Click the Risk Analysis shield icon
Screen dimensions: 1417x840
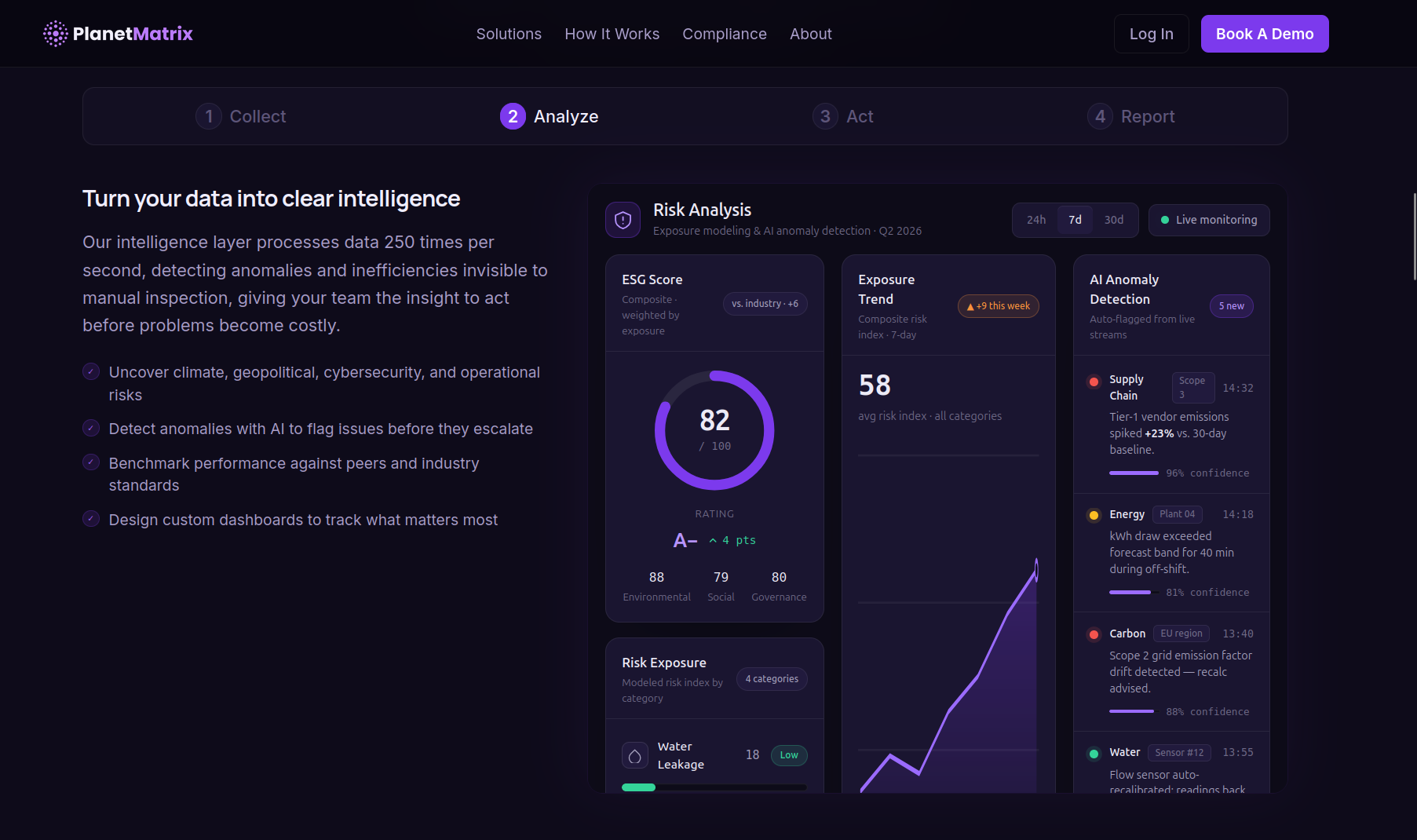point(623,220)
